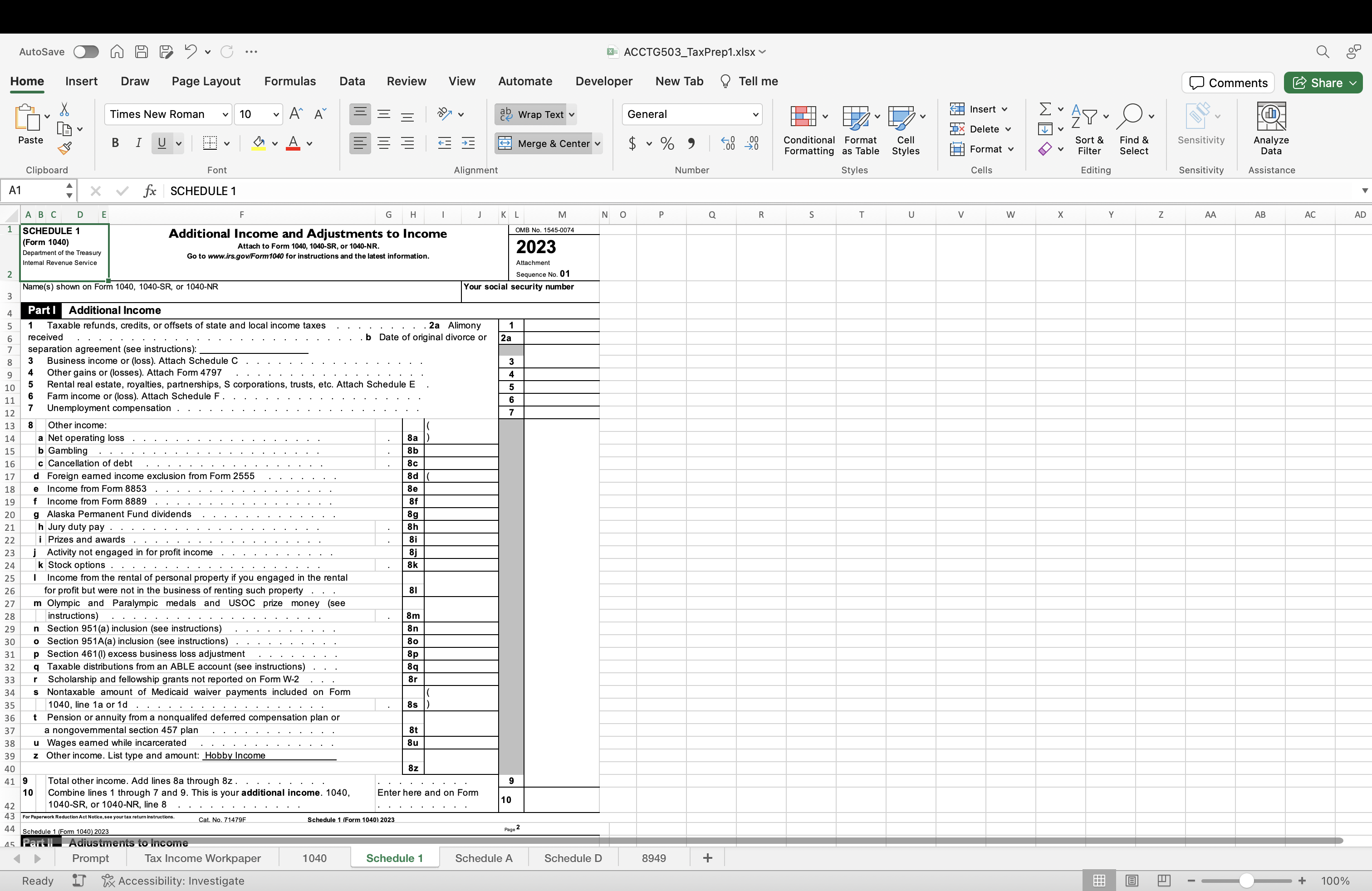1372x891 pixels.
Task: Expand the formula bar chevron
Action: tap(1364, 191)
